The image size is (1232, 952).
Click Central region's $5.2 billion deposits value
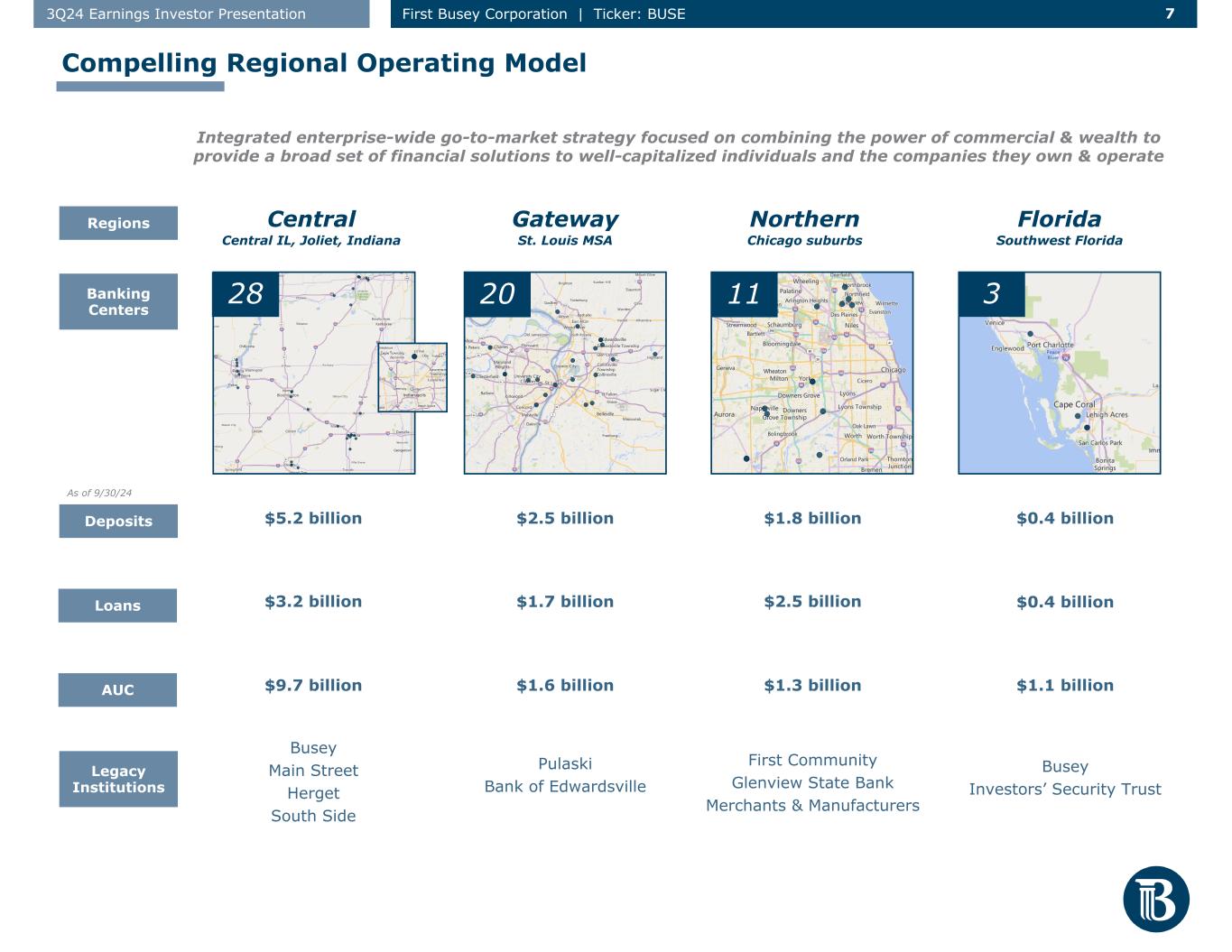[313, 518]
